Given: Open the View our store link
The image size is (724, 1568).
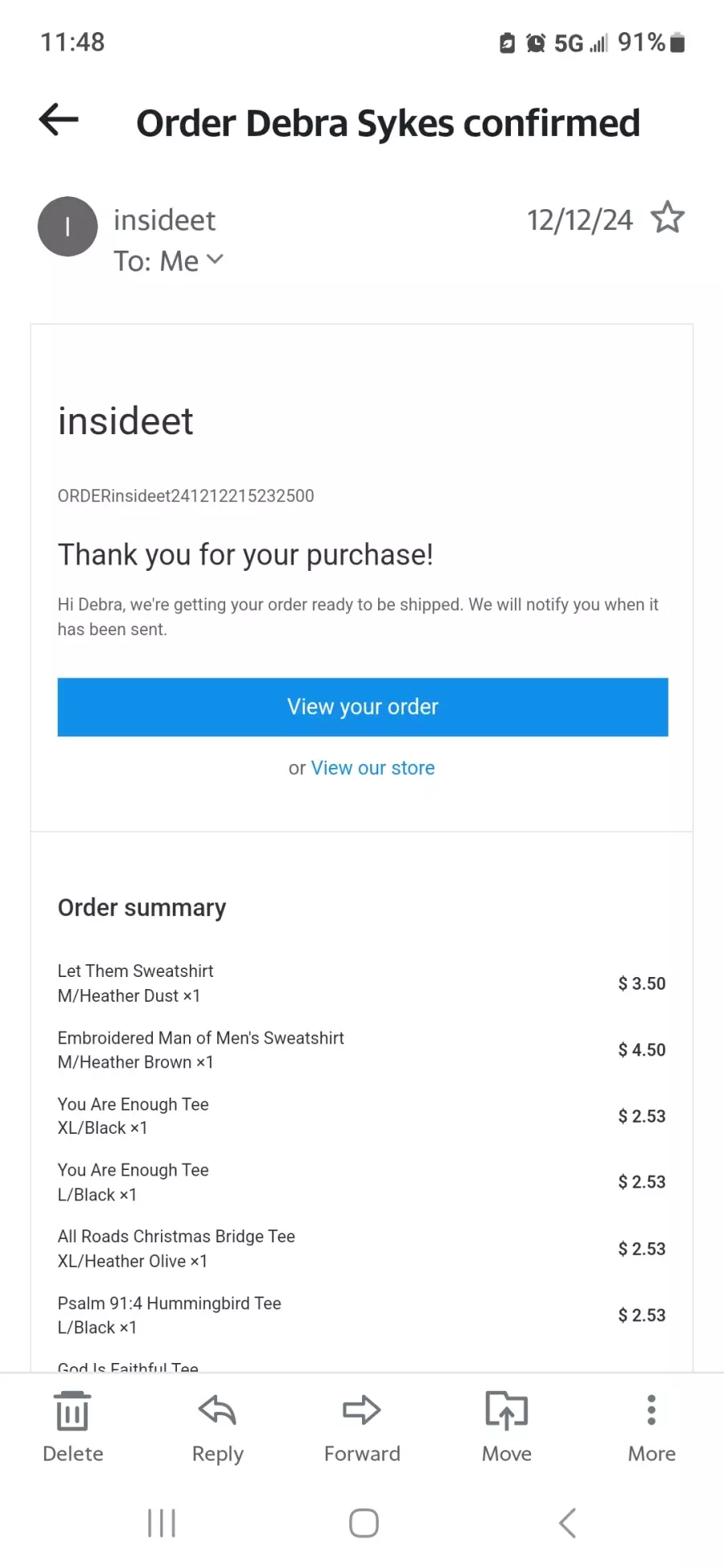Looking at the screenshot, I should (x=372, y=768).
